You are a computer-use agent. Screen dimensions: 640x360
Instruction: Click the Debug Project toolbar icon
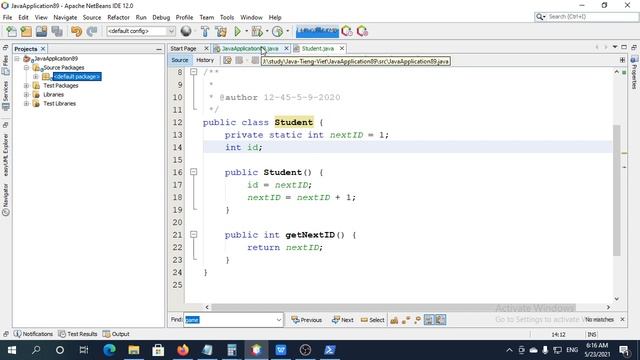coord(257,31)
